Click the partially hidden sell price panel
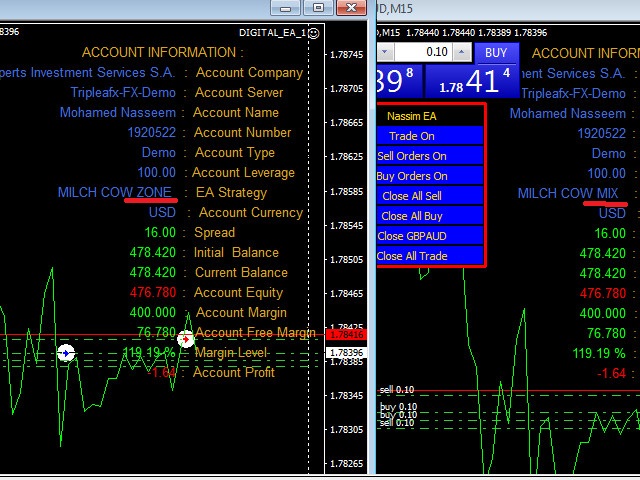The width and height of the screenshot is (640, 480). [x=398, y=81]
